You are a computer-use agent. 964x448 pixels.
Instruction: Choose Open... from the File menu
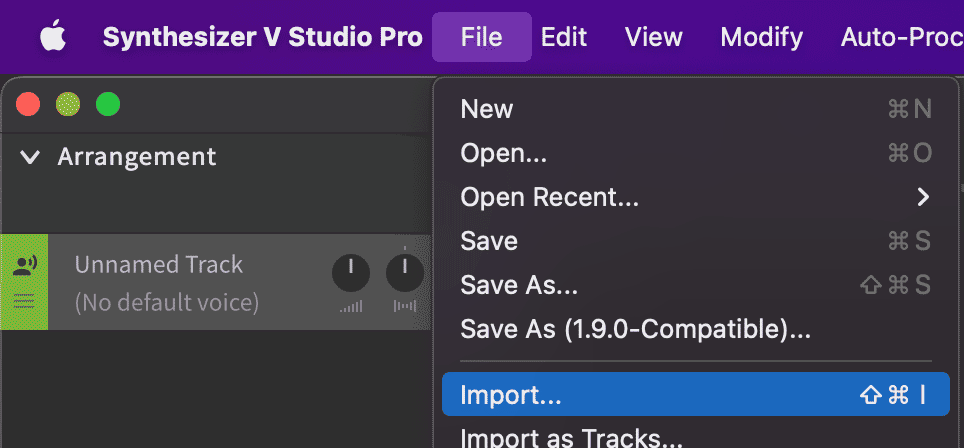[505, 153]
